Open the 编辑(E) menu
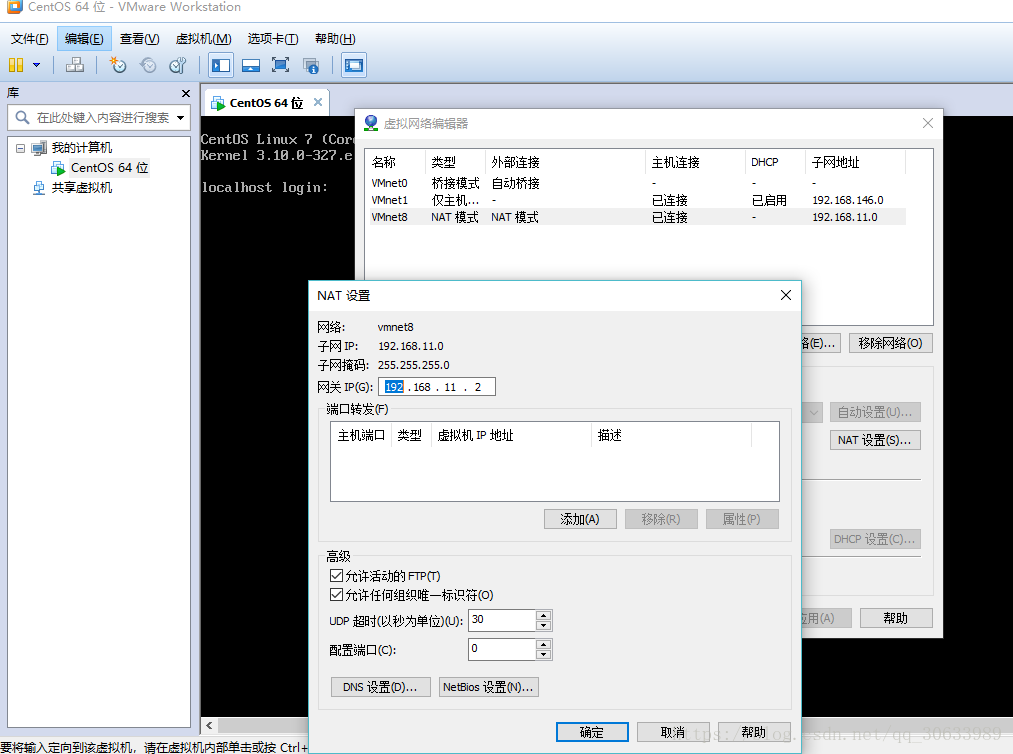 (84, 39)
